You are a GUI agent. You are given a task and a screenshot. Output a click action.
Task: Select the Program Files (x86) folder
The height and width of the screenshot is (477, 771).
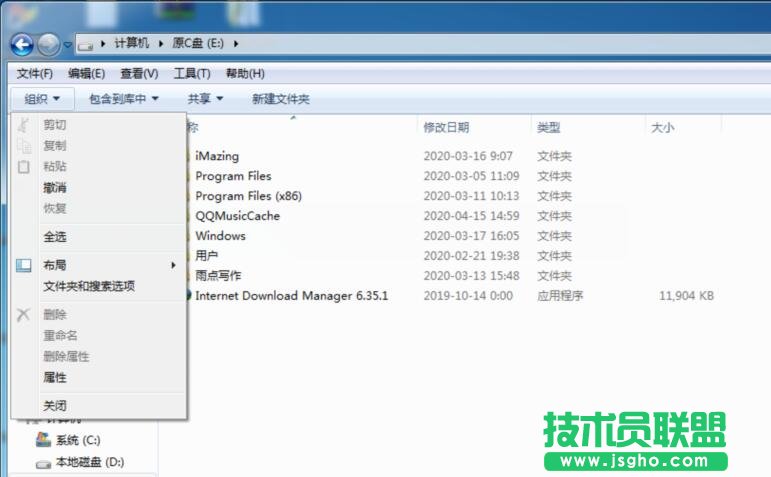click(248, 196)
